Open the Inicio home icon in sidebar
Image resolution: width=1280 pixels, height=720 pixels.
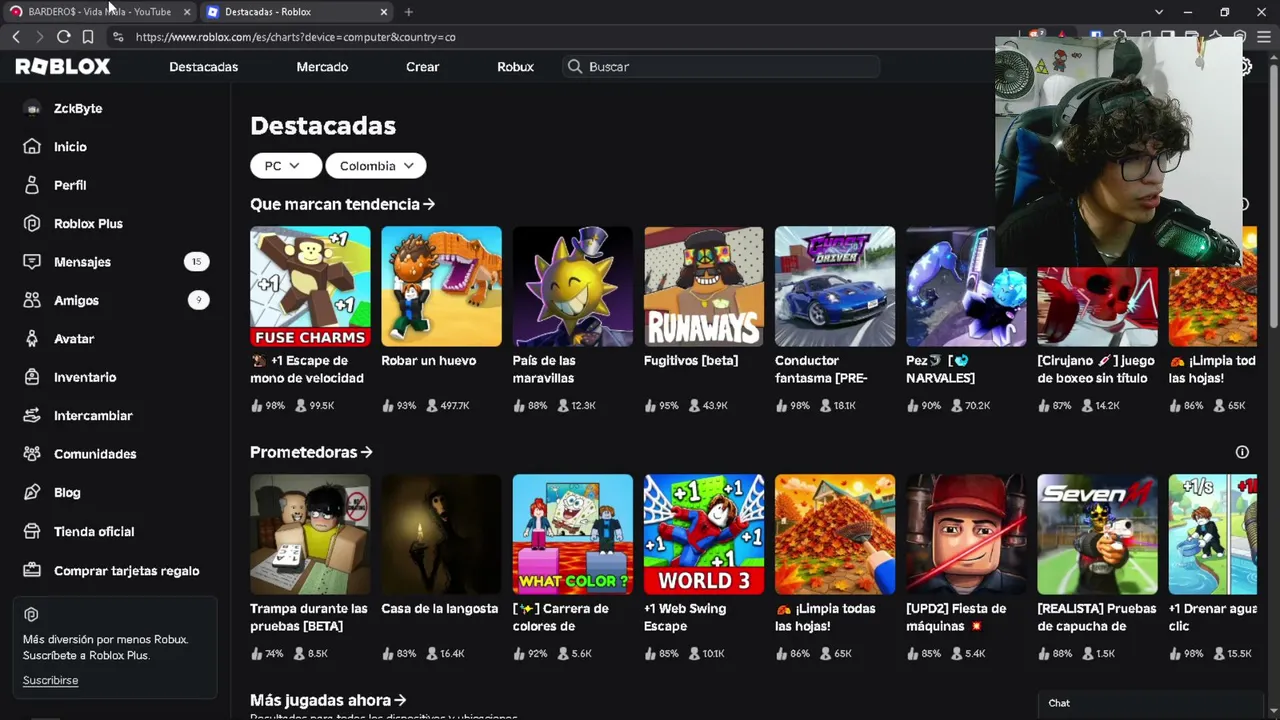coord(32,146)
